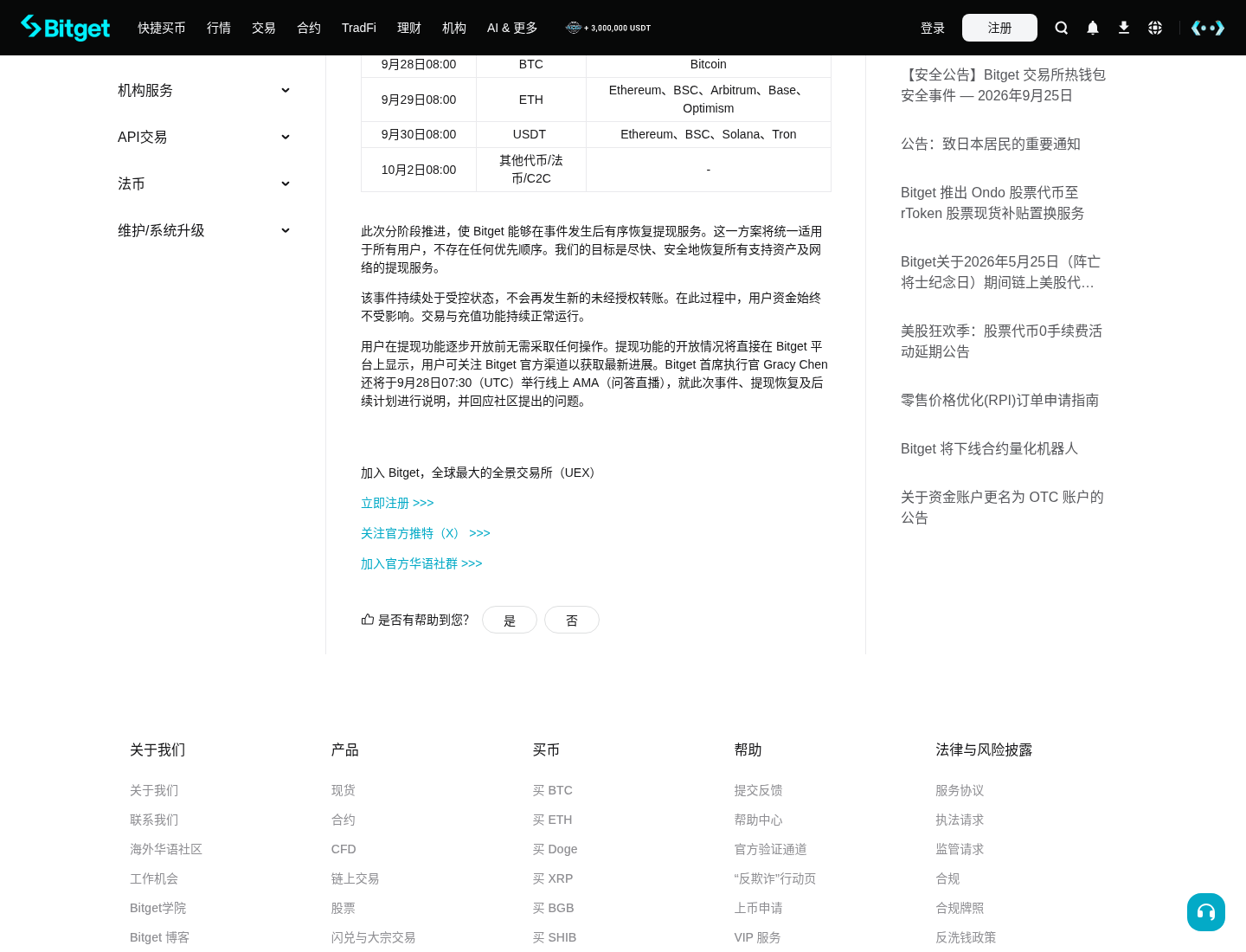Click footer 闪兑与大宗交易 link
This screenshot has width=1246, height=952.
pos(374,937)
